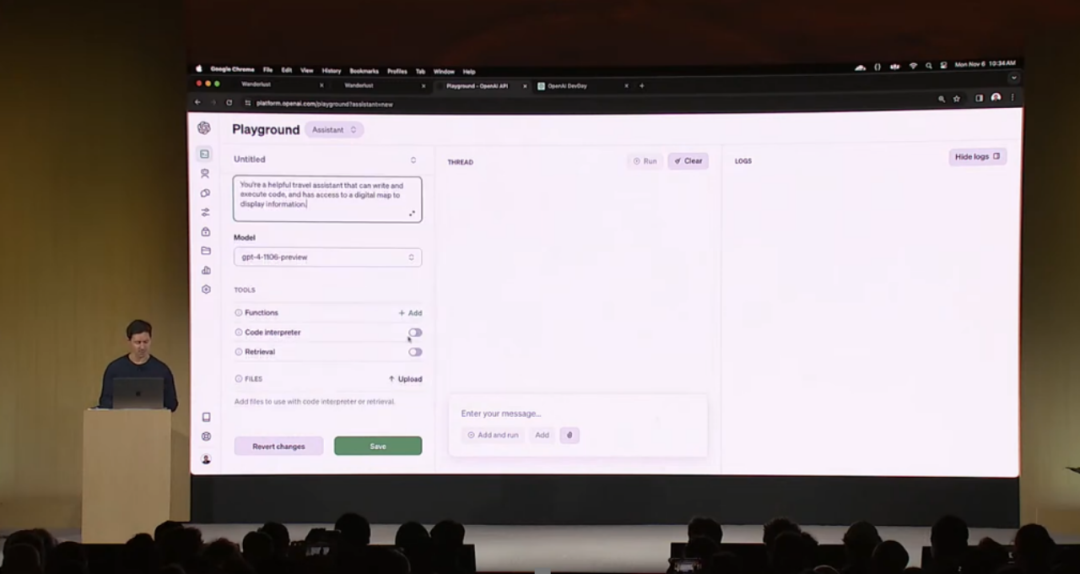The image size is (1080, 574).
Task: Enable the Code interpreter toggle
Action: [415, 333]
